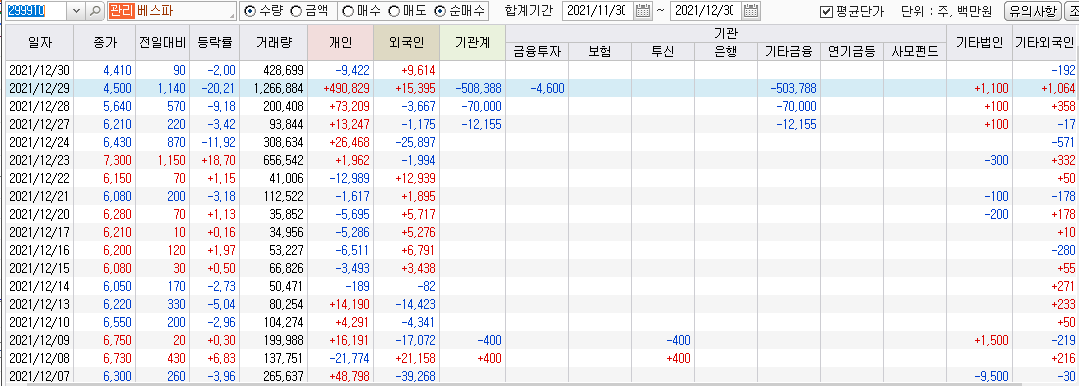Click the 일자 column header
The image size is (1079, 386).
(39, 43)
